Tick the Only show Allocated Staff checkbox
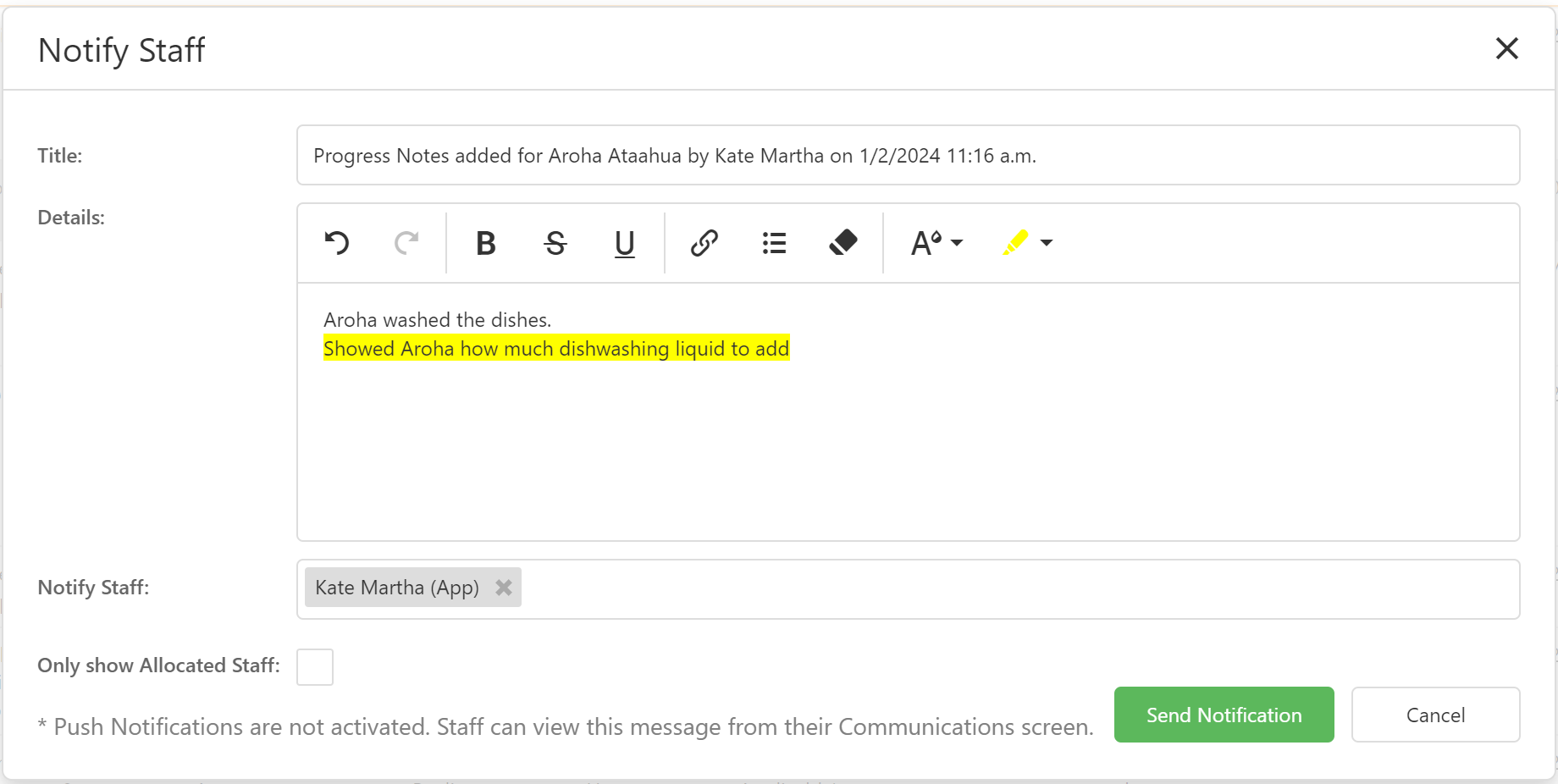This screenshot has width=1558, height=784. tap(315, 667)
